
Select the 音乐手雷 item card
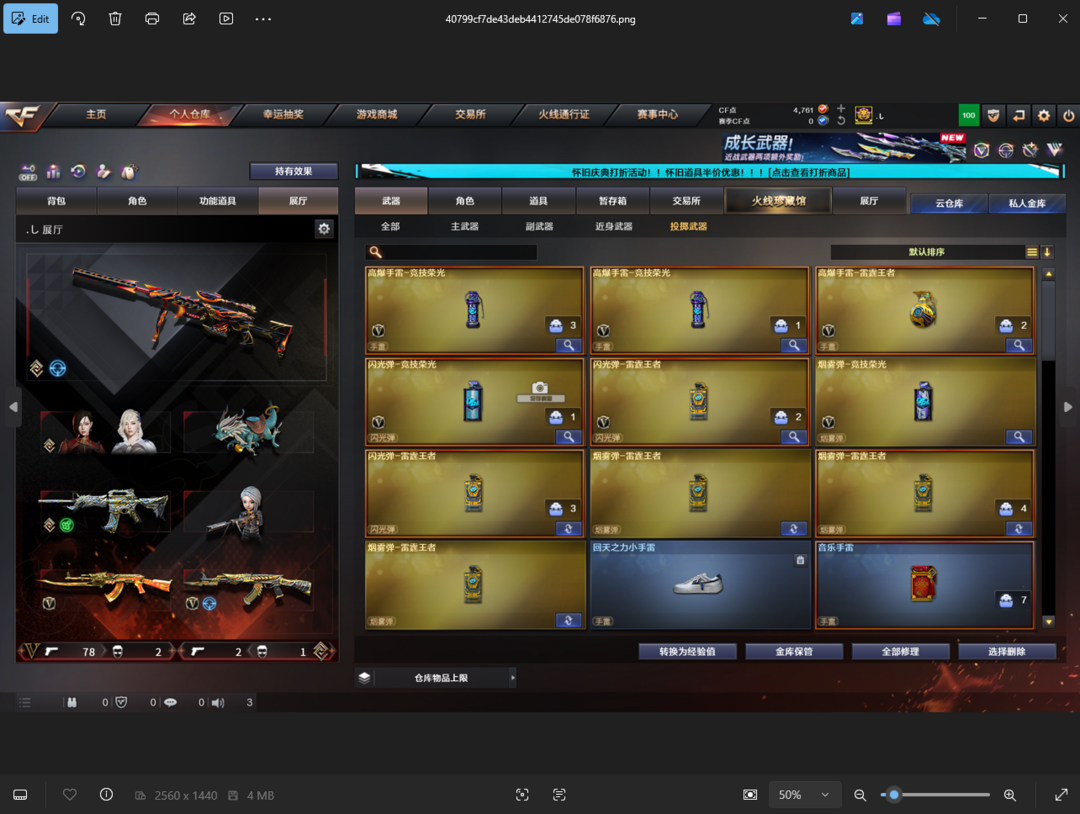click(x=924, y=585)
